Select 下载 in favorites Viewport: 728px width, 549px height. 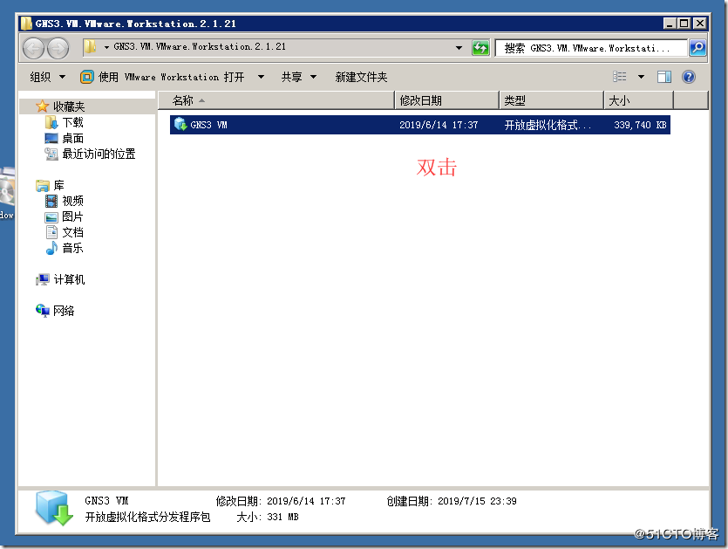(x=73, y=123)
